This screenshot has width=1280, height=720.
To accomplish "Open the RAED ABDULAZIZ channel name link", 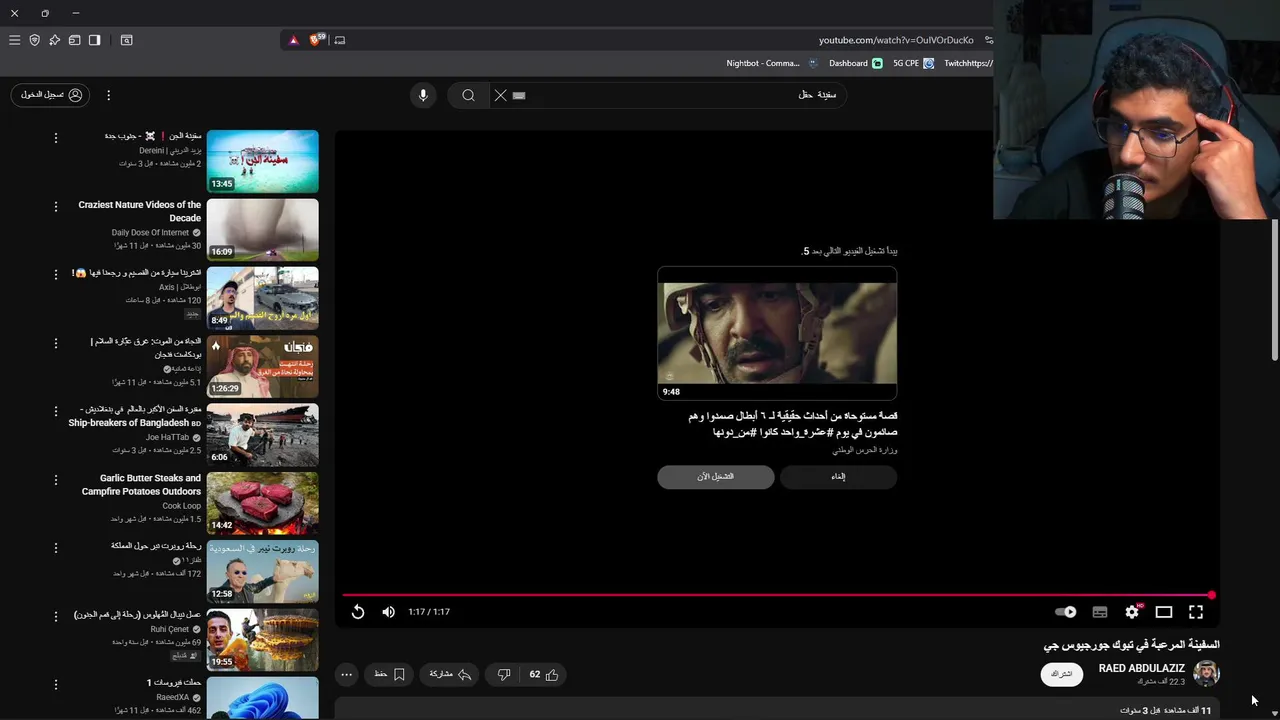I will click(1141, 668).
